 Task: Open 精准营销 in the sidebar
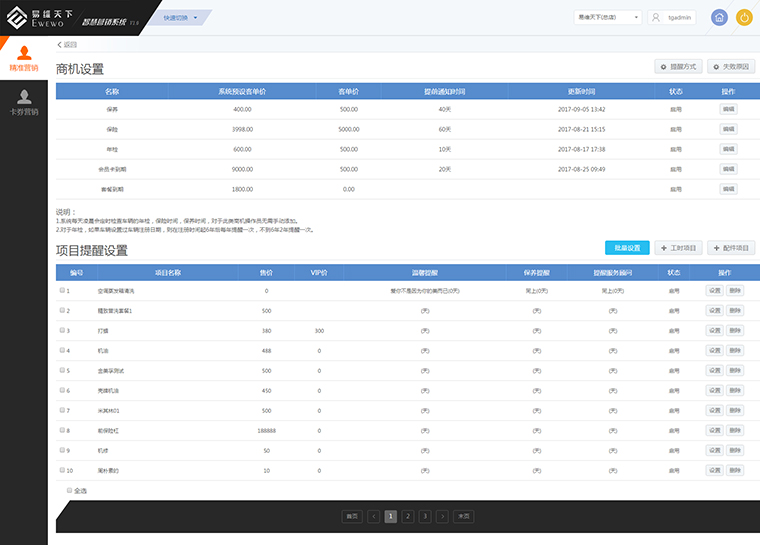23,58
